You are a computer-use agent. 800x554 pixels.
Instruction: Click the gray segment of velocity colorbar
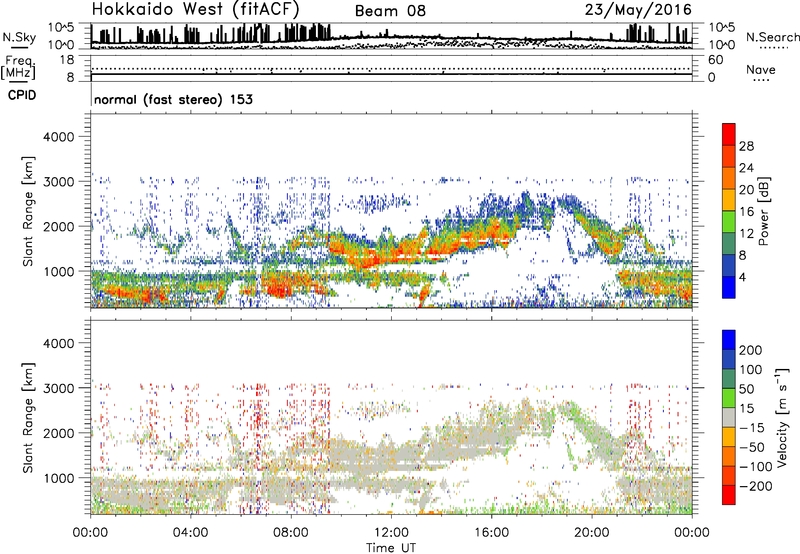point(729,417)
